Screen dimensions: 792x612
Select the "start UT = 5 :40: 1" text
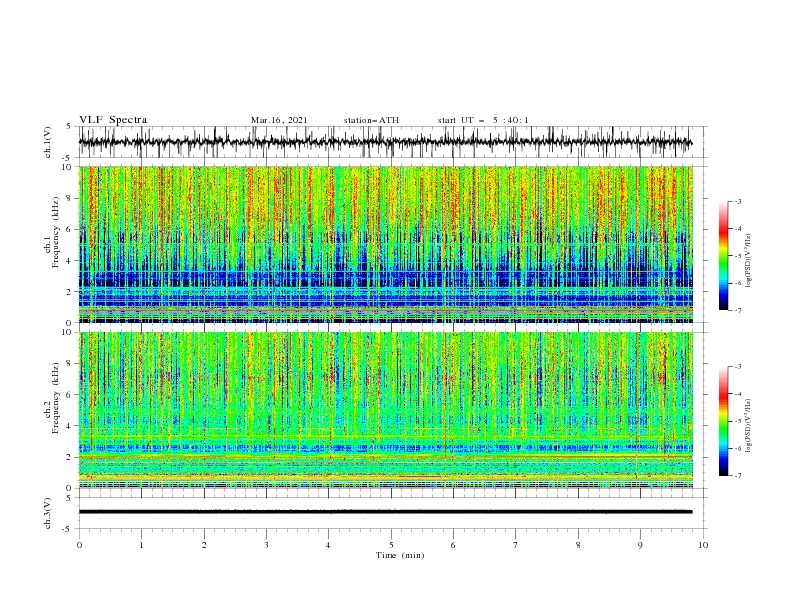pyautogui.click(x=483, y=120)
